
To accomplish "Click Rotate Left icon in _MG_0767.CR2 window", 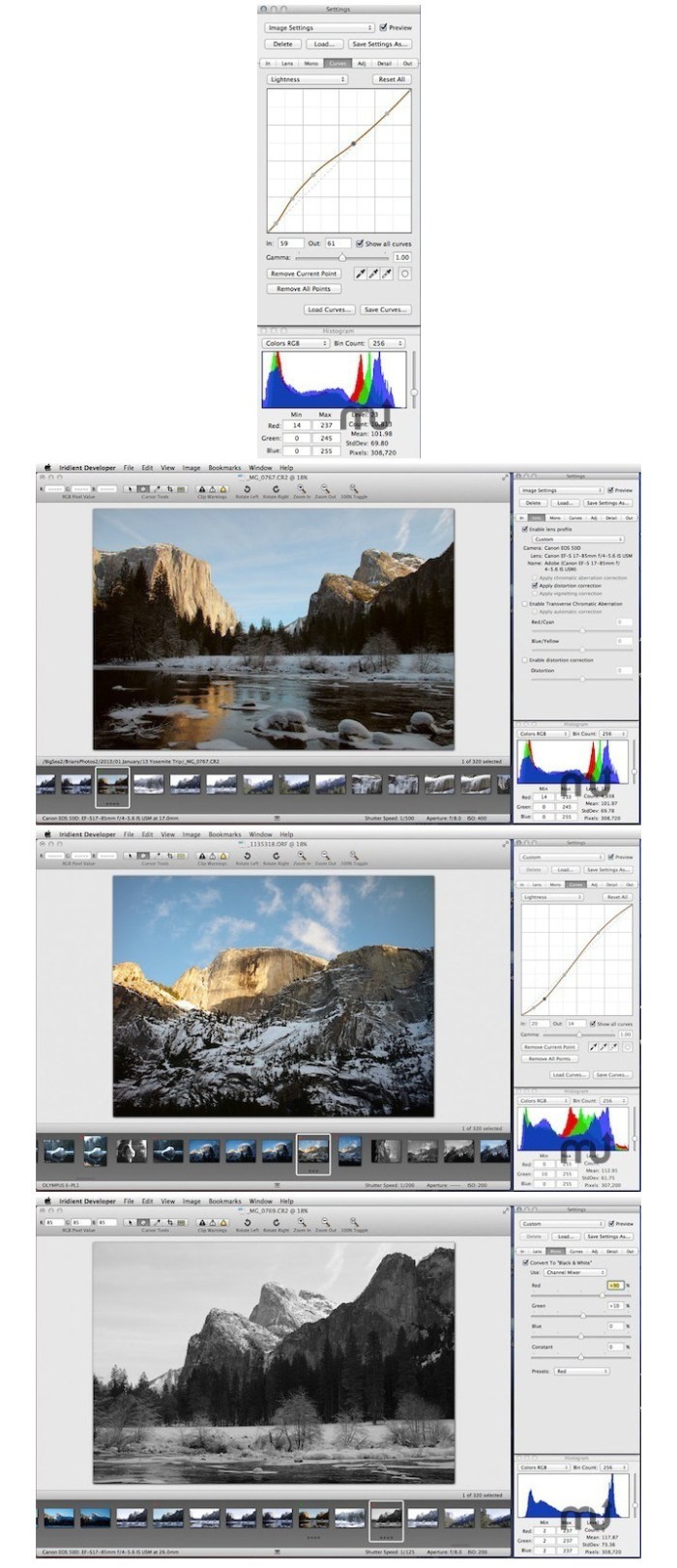I will coord(249,489).
